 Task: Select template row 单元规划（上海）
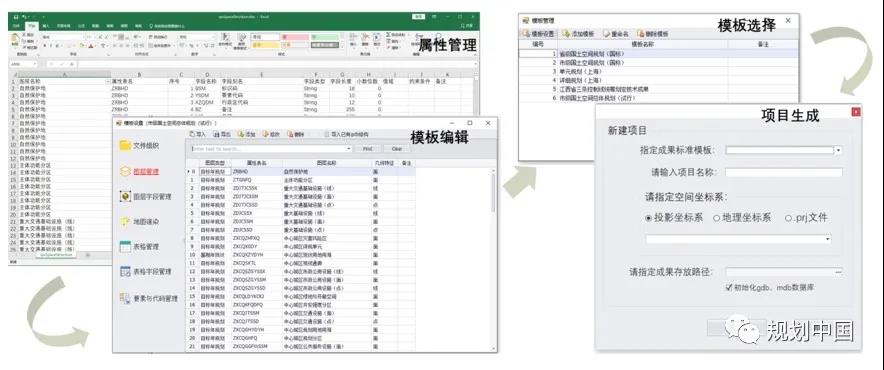point(658,71)
